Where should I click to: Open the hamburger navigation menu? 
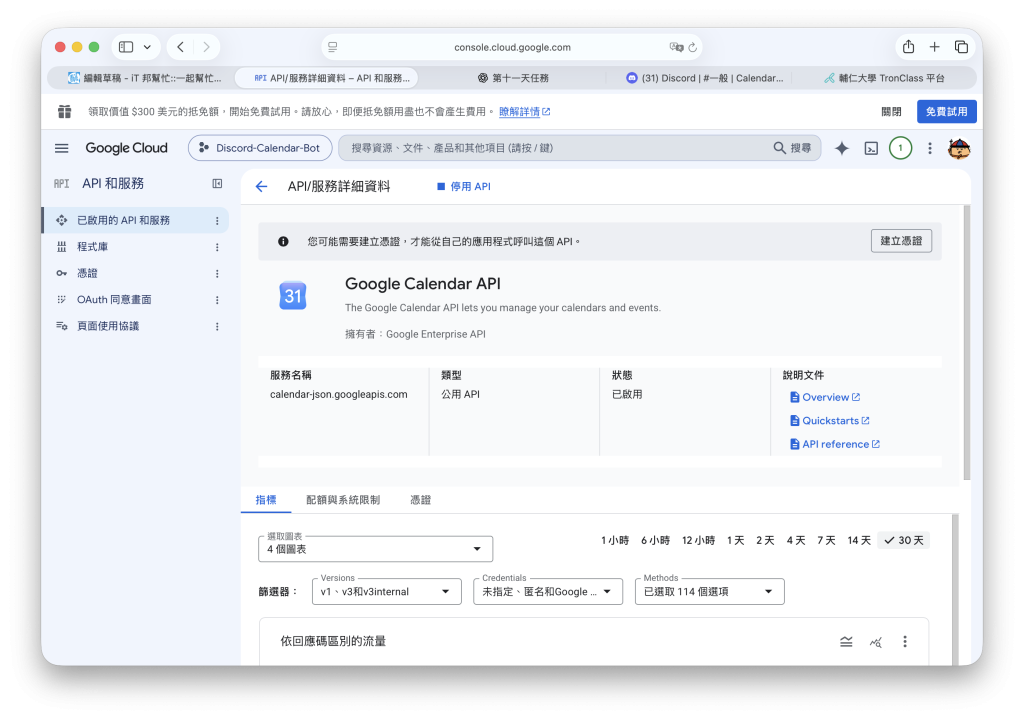pos(61,148)
